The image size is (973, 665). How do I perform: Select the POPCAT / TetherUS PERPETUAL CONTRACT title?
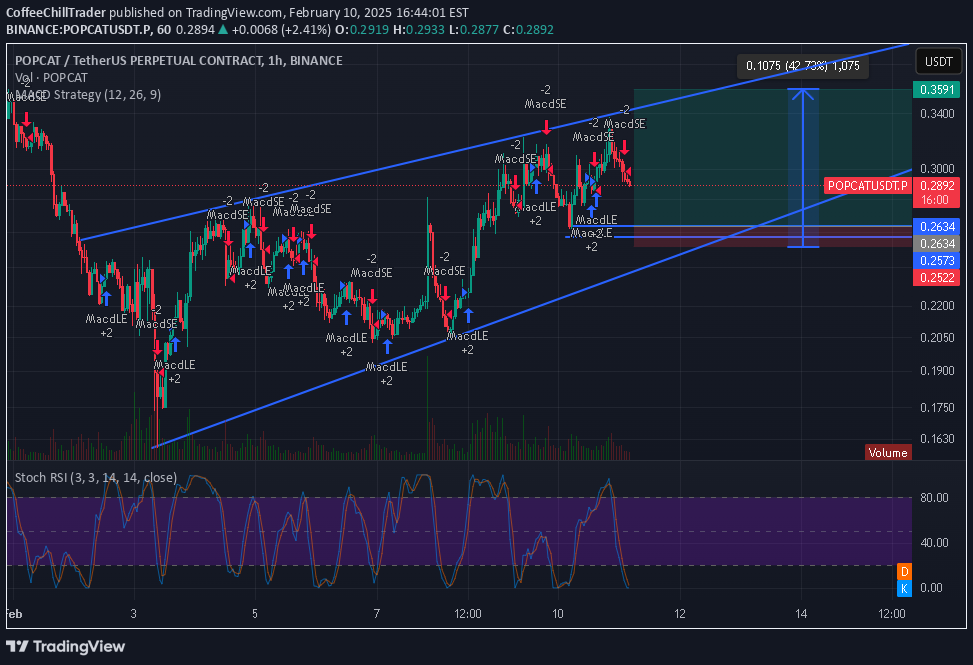point(179,60)
